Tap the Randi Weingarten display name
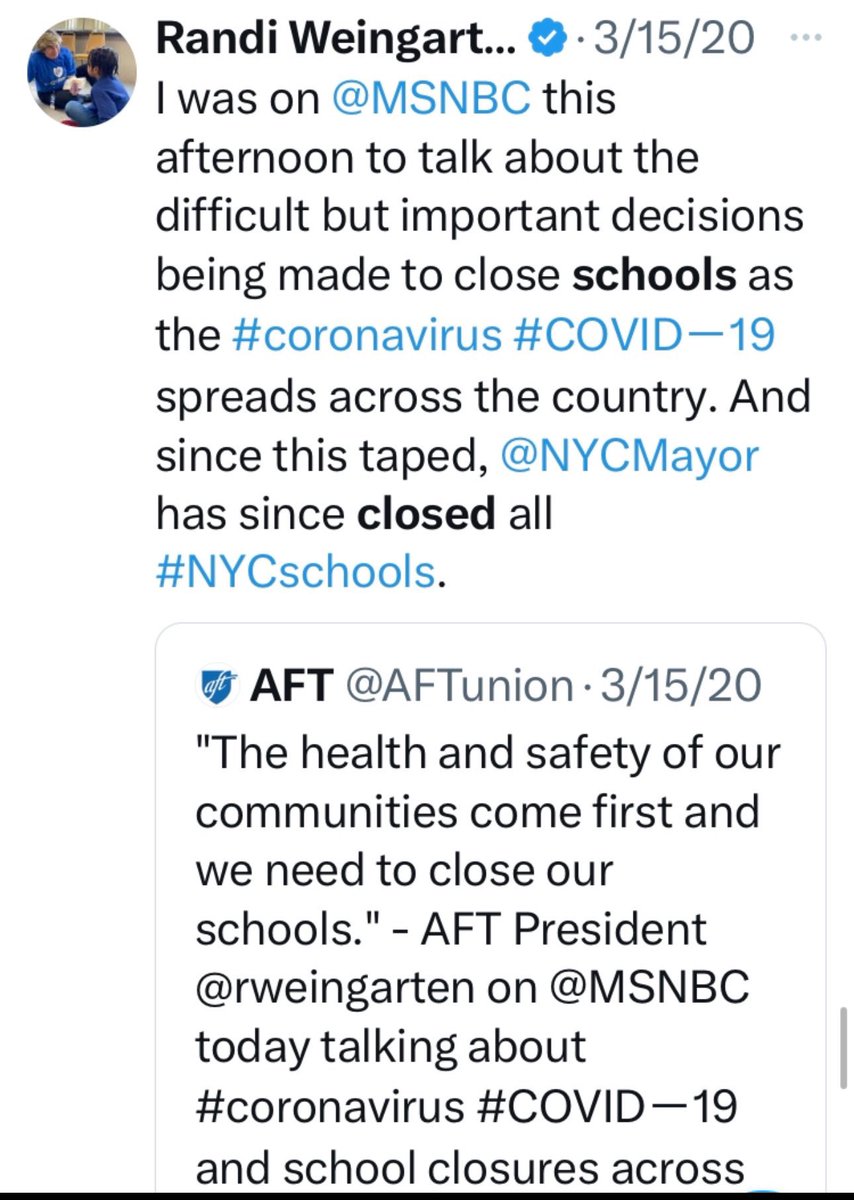Viewport: 854px width, 1200px height. [x=336, y=41]
